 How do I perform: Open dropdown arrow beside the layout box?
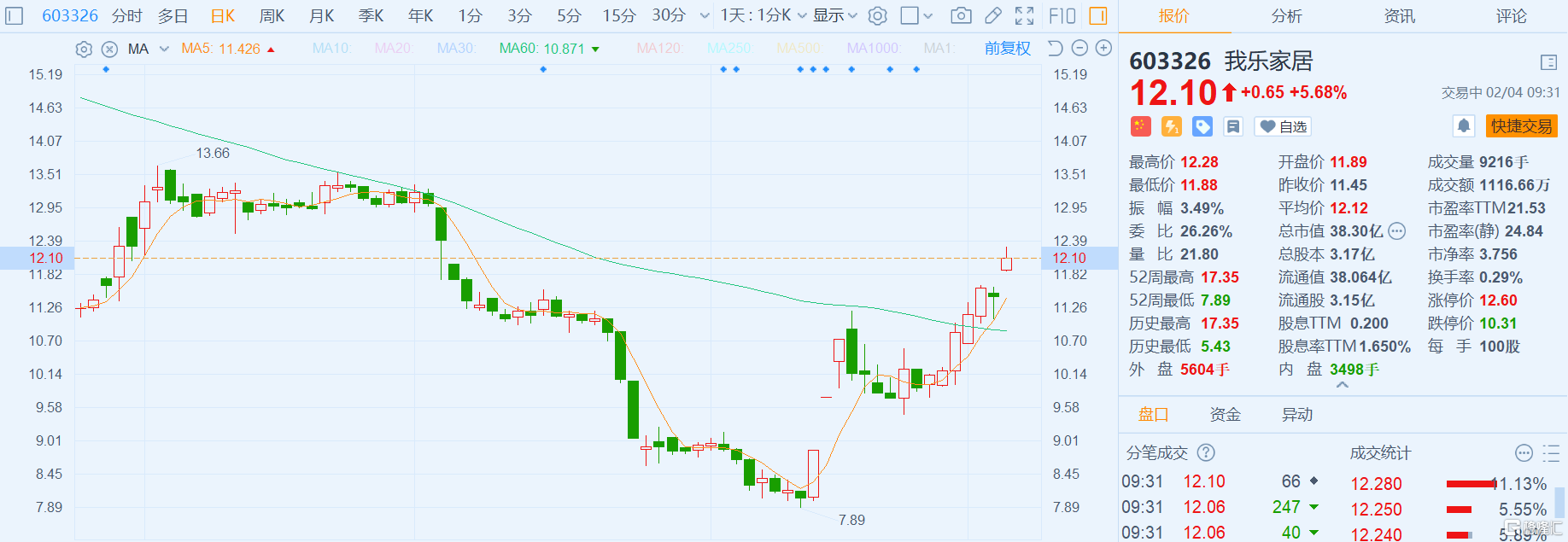pyautogui.click(x=928, y=15)
